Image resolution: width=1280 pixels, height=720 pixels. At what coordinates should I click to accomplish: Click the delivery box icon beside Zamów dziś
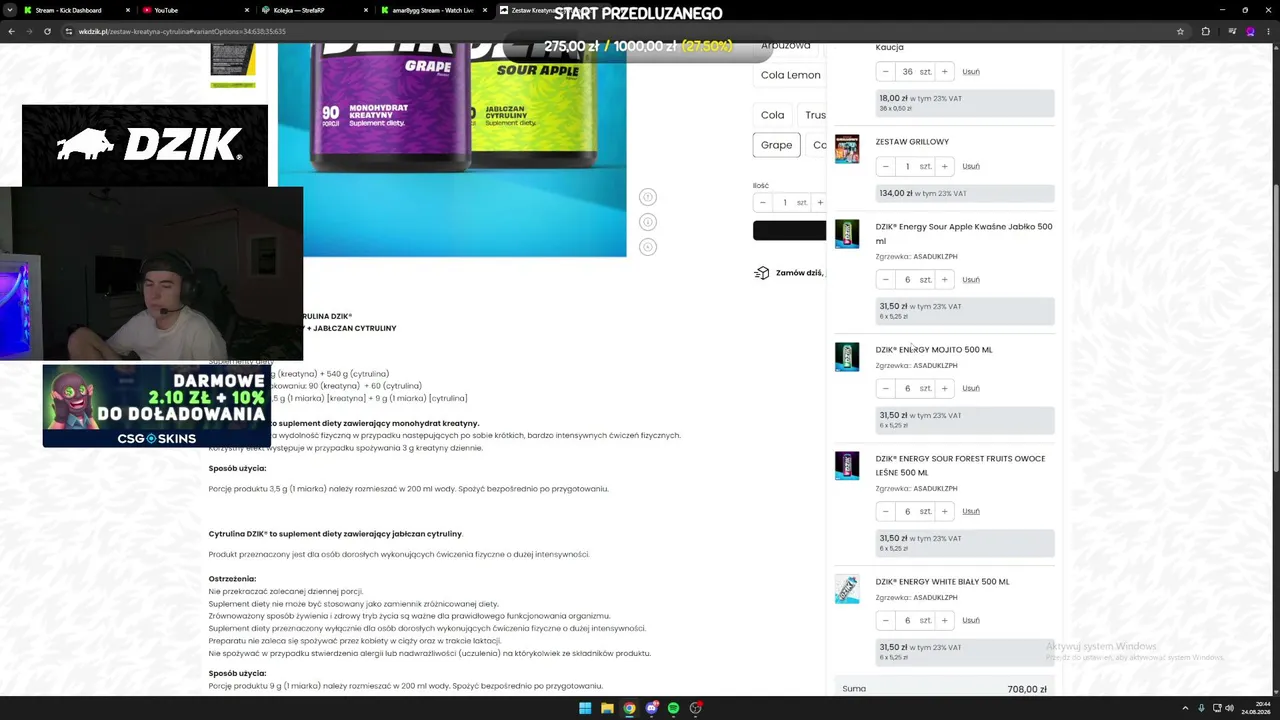(x=762, y=273)
